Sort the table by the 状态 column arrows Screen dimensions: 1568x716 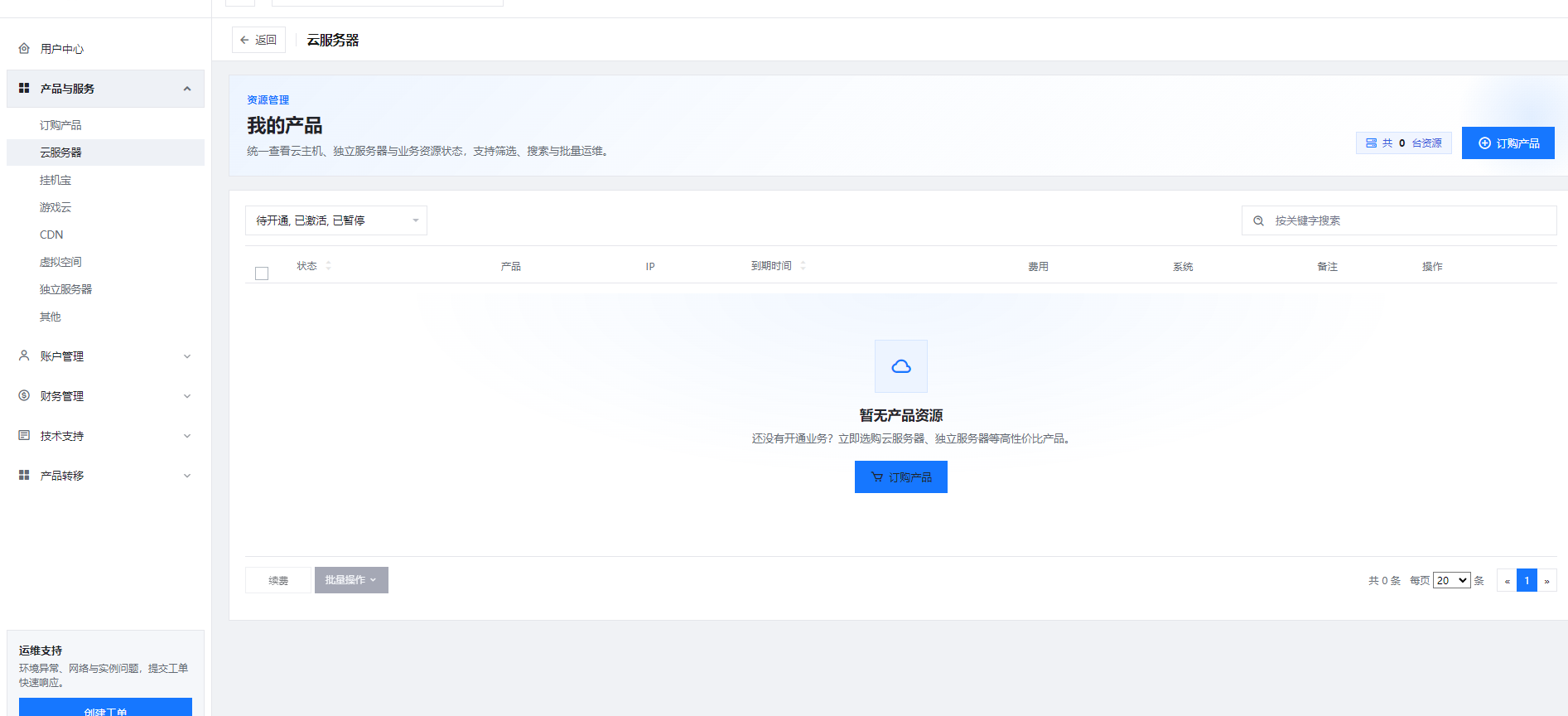pyautogui.click(x=329, y=266)
